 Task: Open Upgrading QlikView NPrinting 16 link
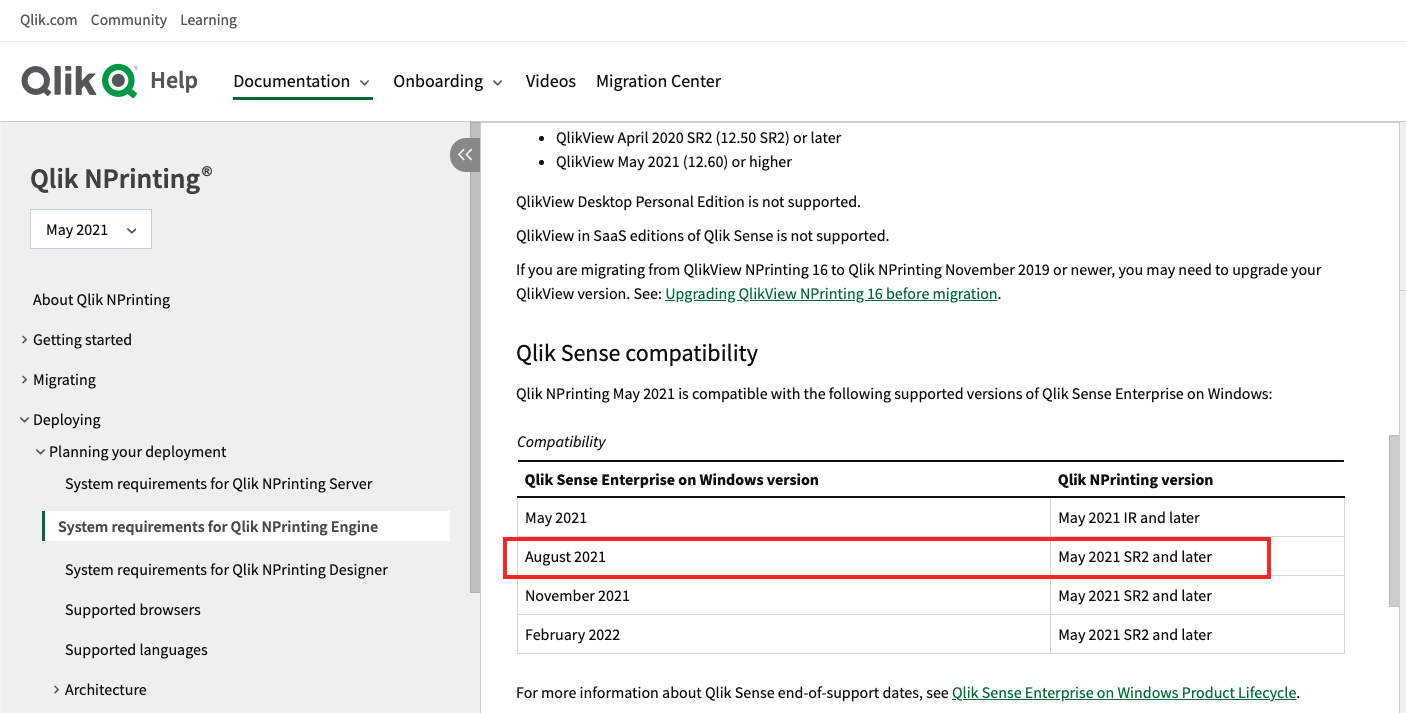tap(831, 294)
